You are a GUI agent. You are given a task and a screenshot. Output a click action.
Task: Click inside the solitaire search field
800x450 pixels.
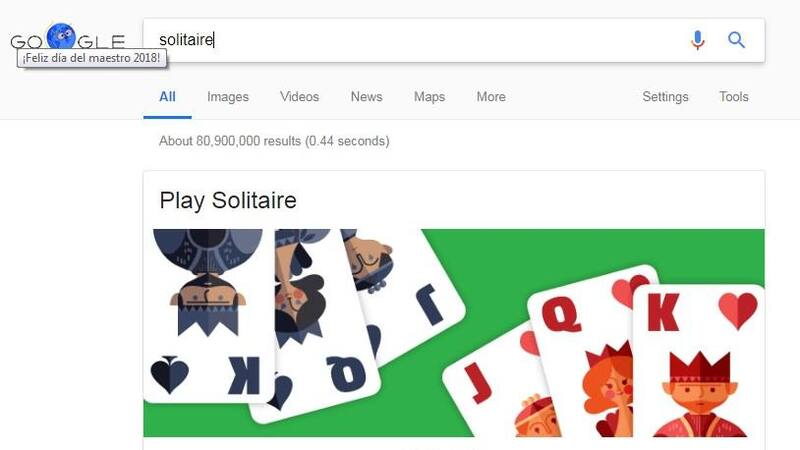pos(418,40)
